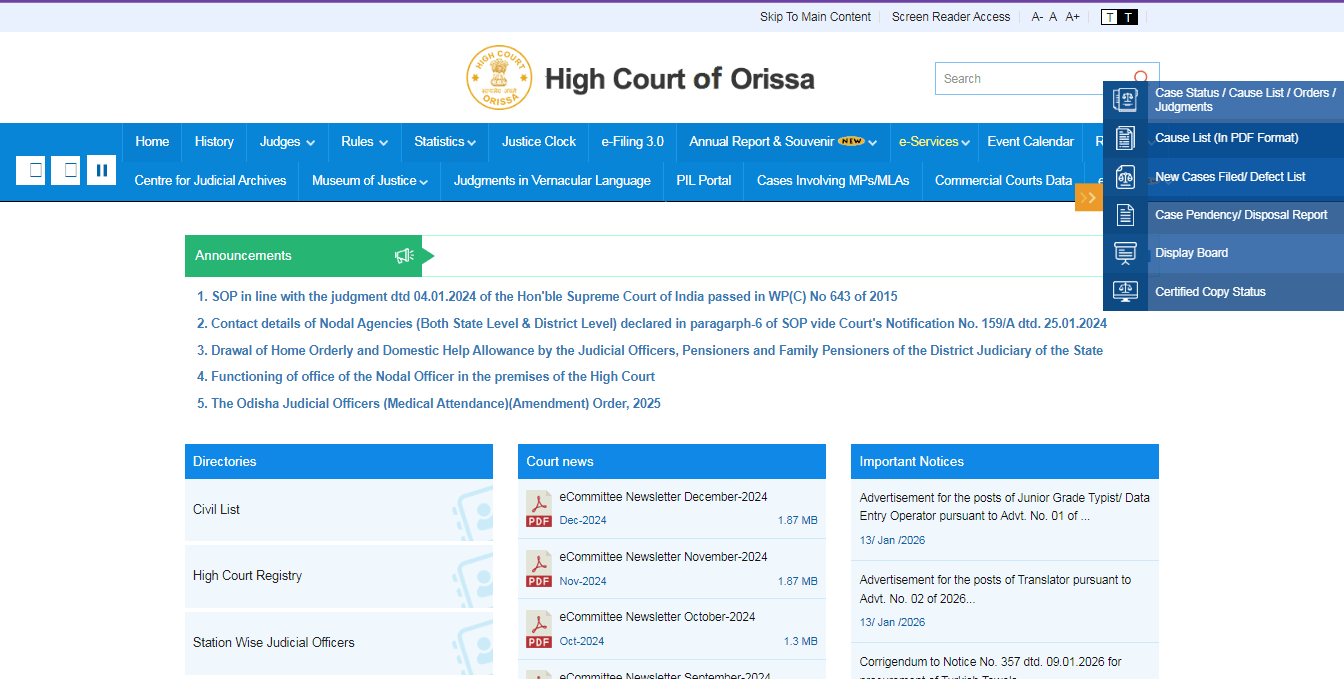This screenshot has height=679, width=1344.
Task: Expand the e-Services dropdown
Action: tap(932, 141)
